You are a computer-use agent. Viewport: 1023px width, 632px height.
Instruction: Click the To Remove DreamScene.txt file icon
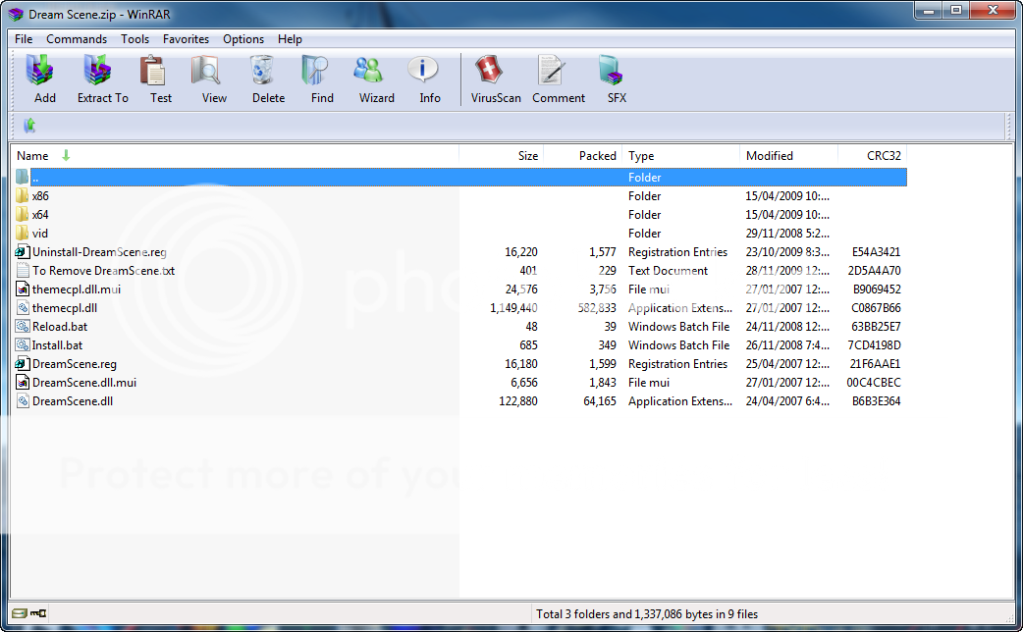pyautogui.click(x=22, y=270)
